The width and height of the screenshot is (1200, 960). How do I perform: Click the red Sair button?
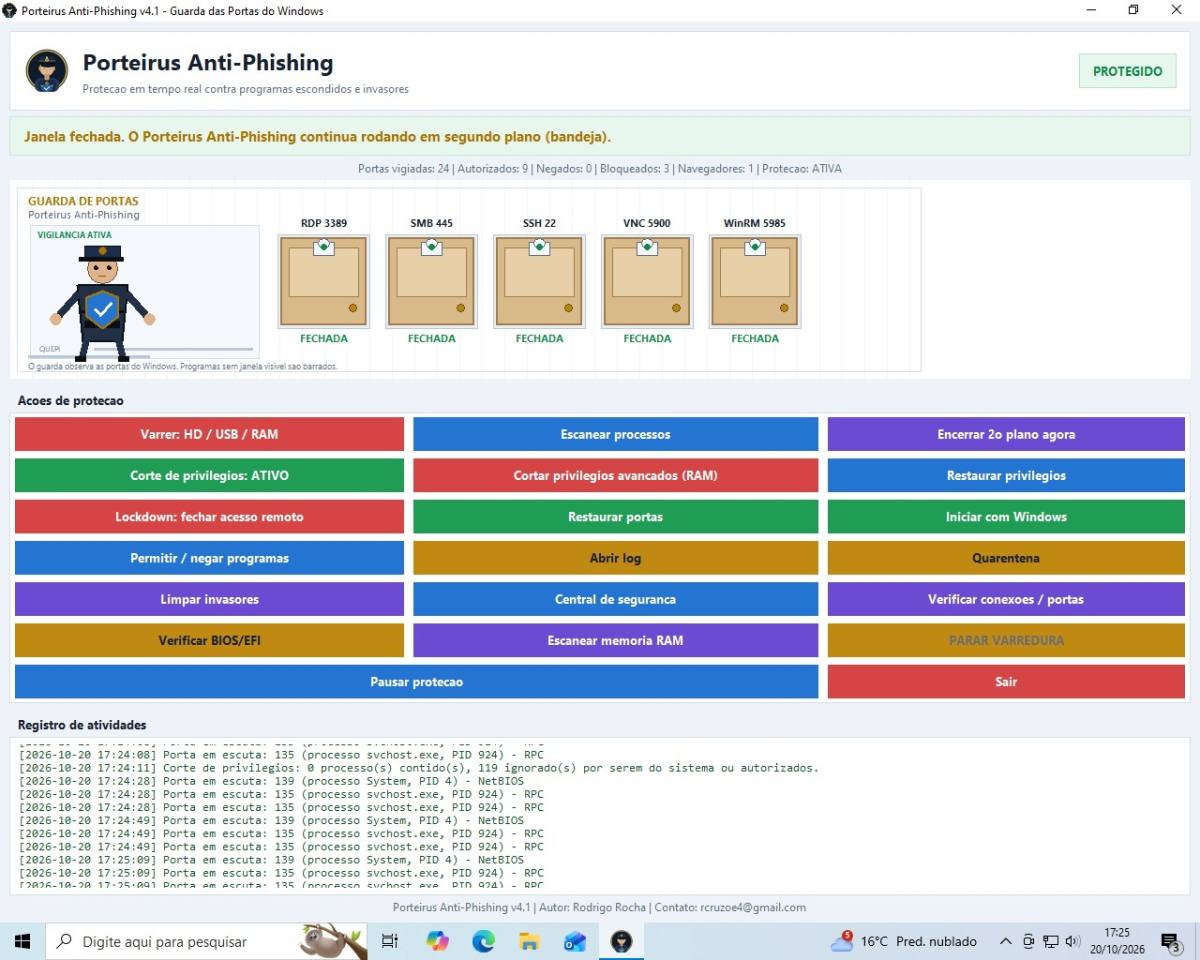point(1006,681)
